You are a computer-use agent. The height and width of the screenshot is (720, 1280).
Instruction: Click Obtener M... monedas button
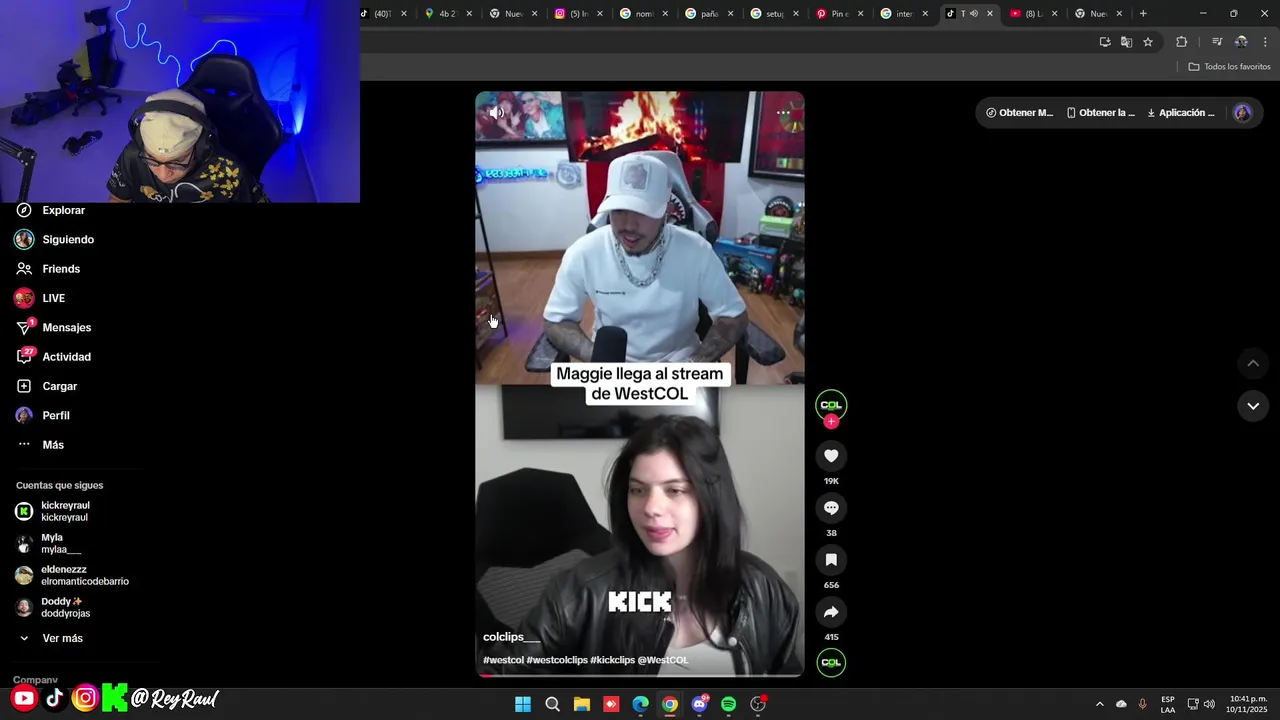(1019, 113)
